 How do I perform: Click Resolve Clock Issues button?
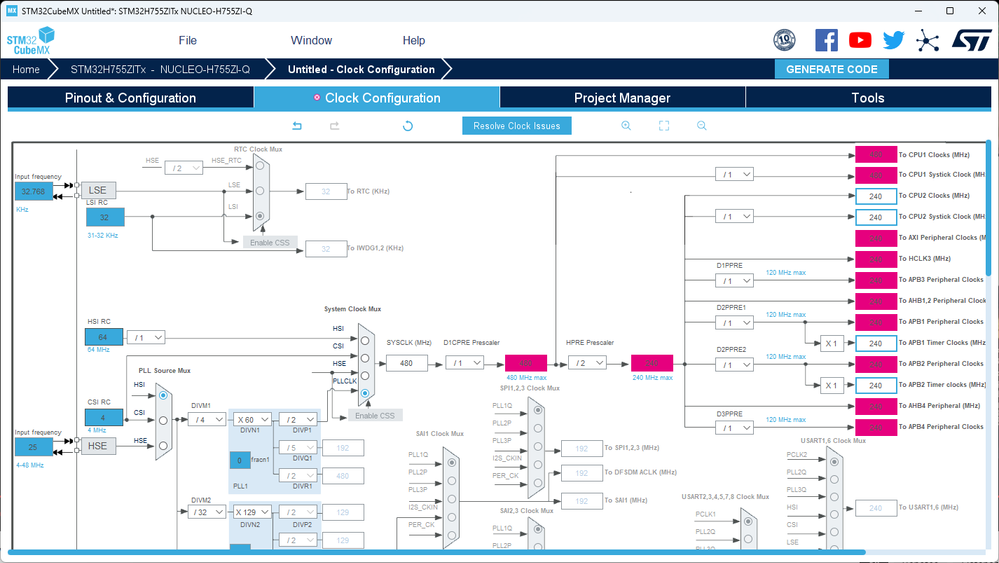517,125
